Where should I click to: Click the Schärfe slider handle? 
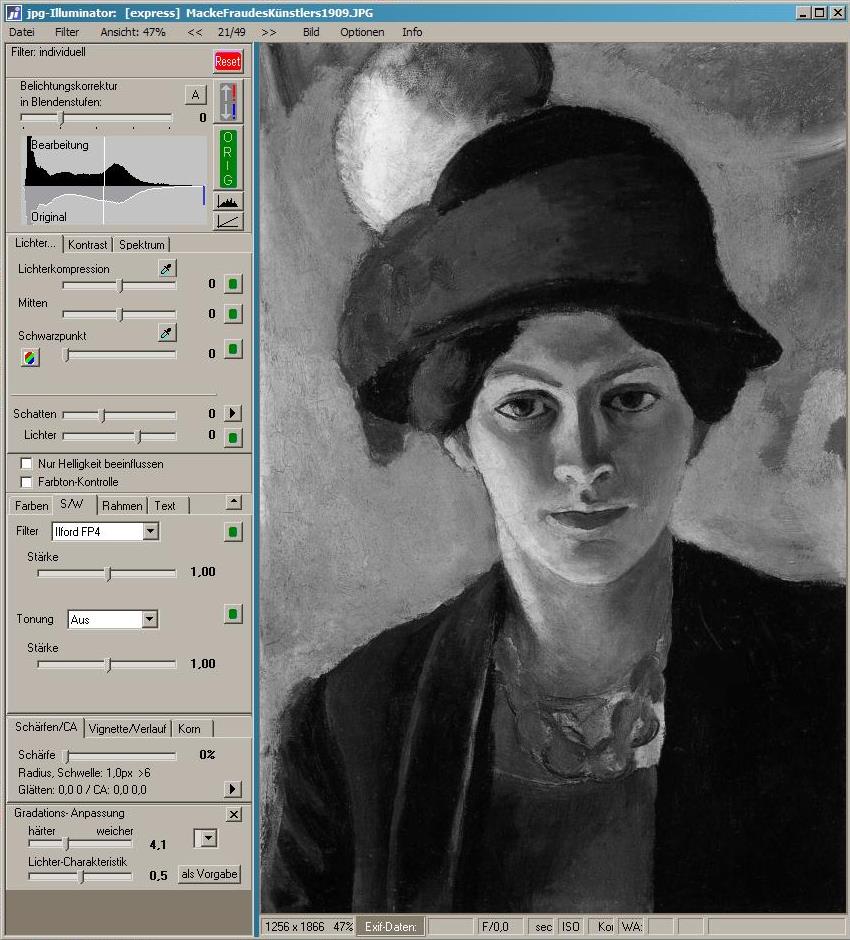click(x=66, y=756)
